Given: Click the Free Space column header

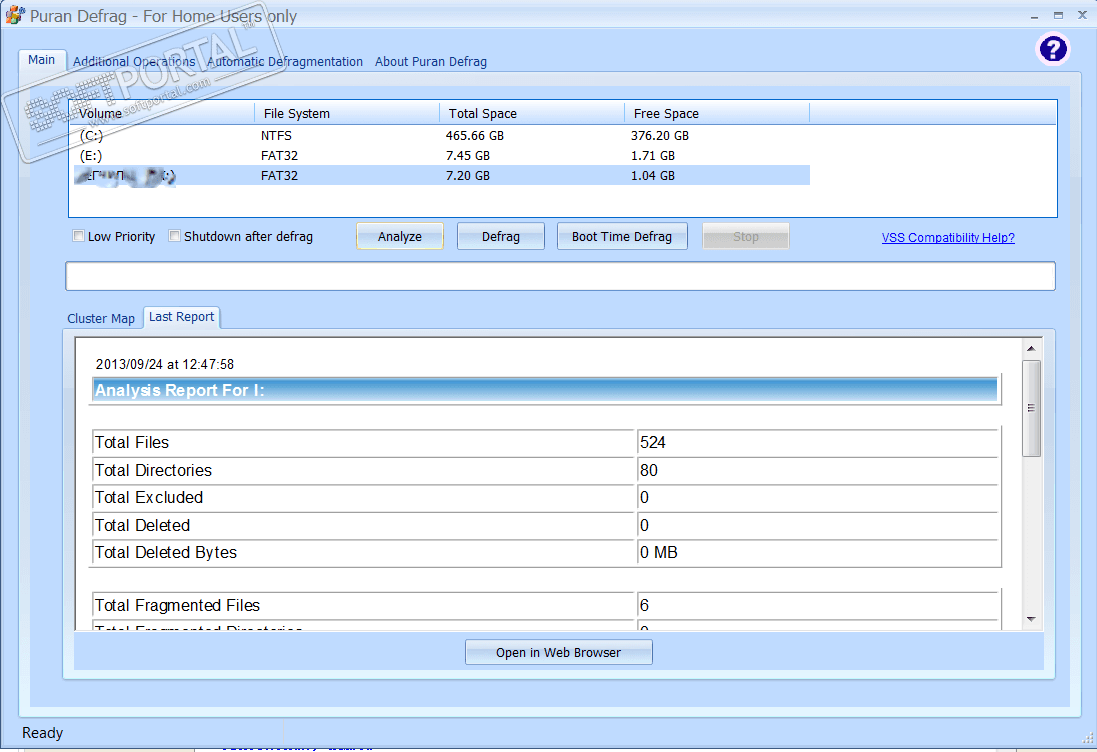Looking at the screenshot, I should click(716, 113).
